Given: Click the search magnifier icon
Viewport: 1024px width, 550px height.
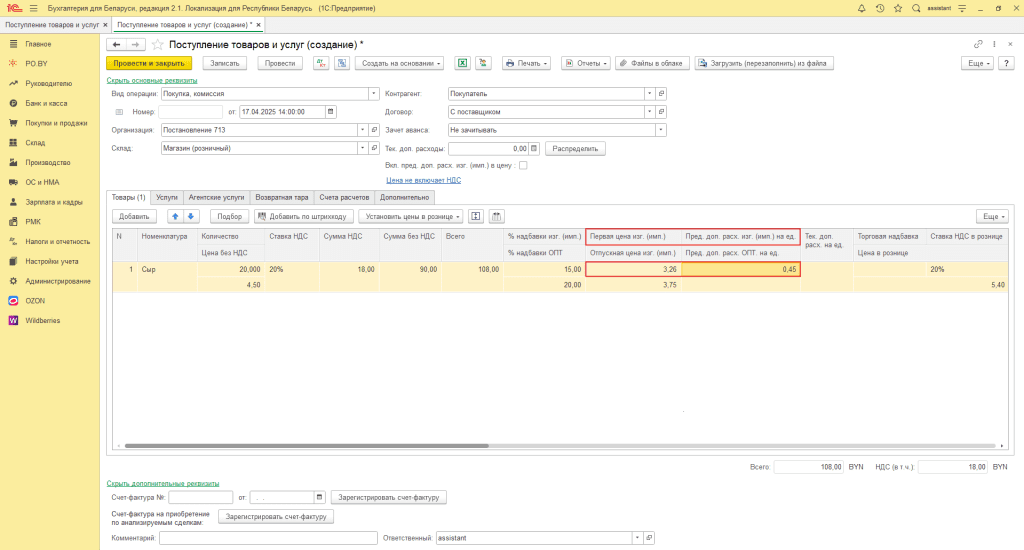Looking at the screenshot, I should tap(914, 8).
